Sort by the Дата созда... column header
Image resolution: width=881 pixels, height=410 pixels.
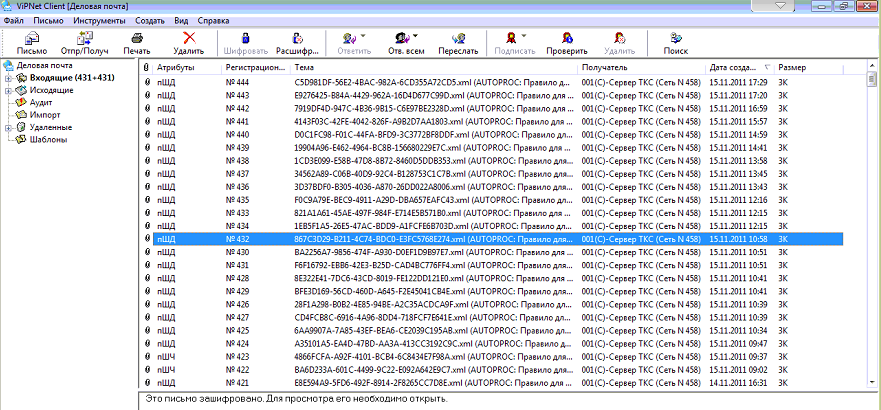click(739, 67)
